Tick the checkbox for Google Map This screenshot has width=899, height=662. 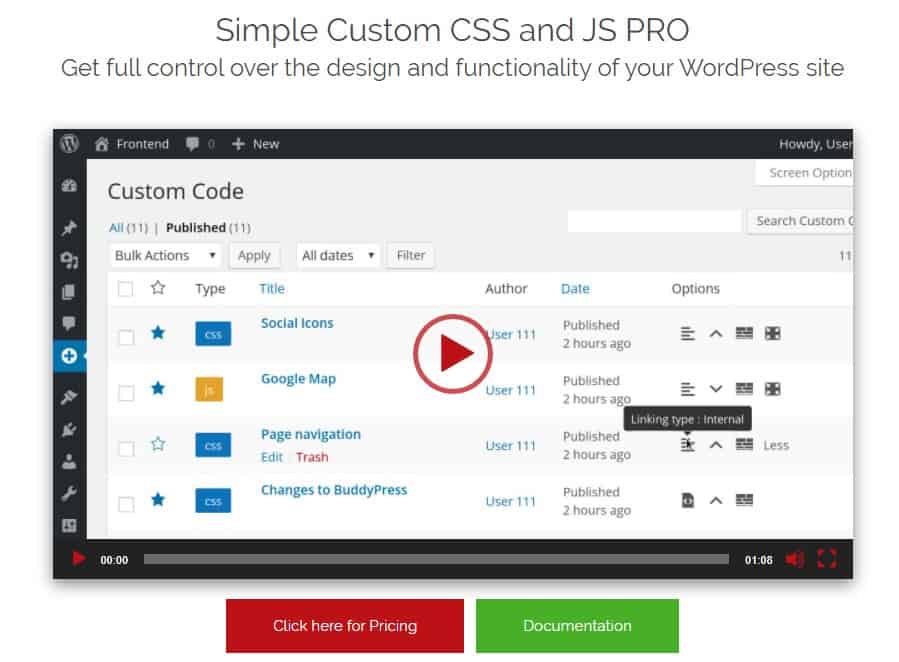point(126,393)
